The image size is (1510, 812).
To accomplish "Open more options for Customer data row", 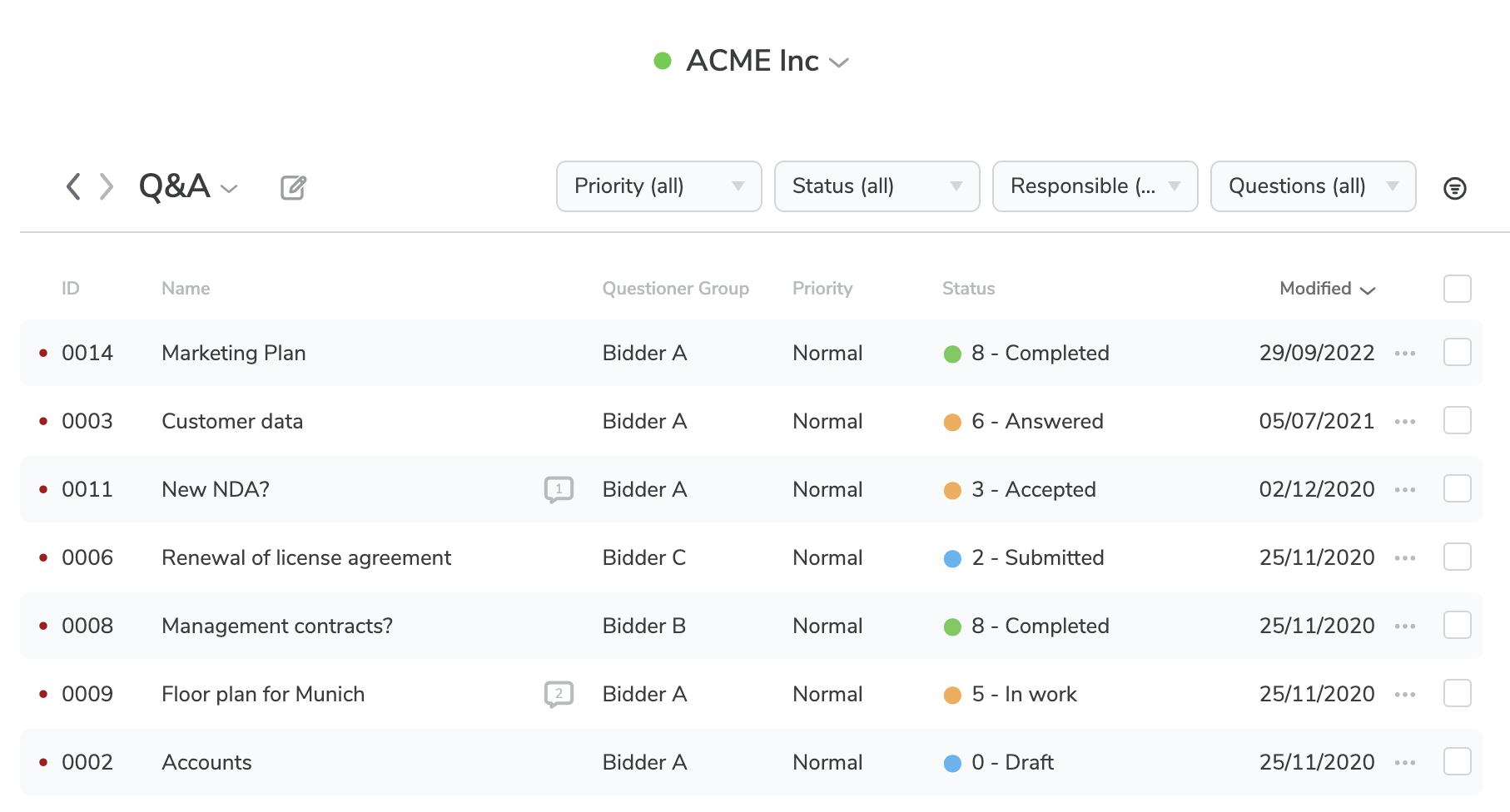I will (x=1405, y=422).
